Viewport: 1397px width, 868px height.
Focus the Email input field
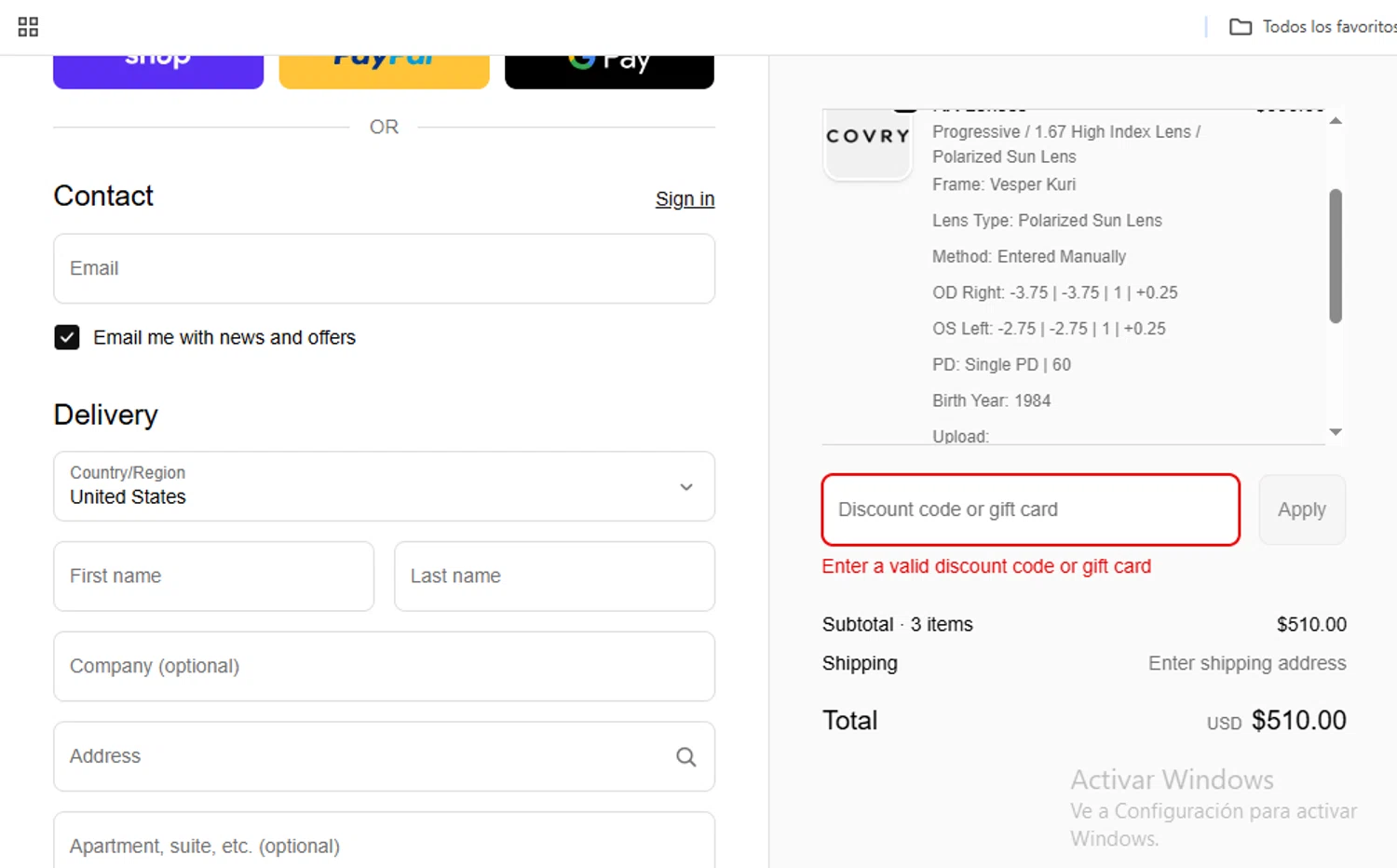pos(384,268)
